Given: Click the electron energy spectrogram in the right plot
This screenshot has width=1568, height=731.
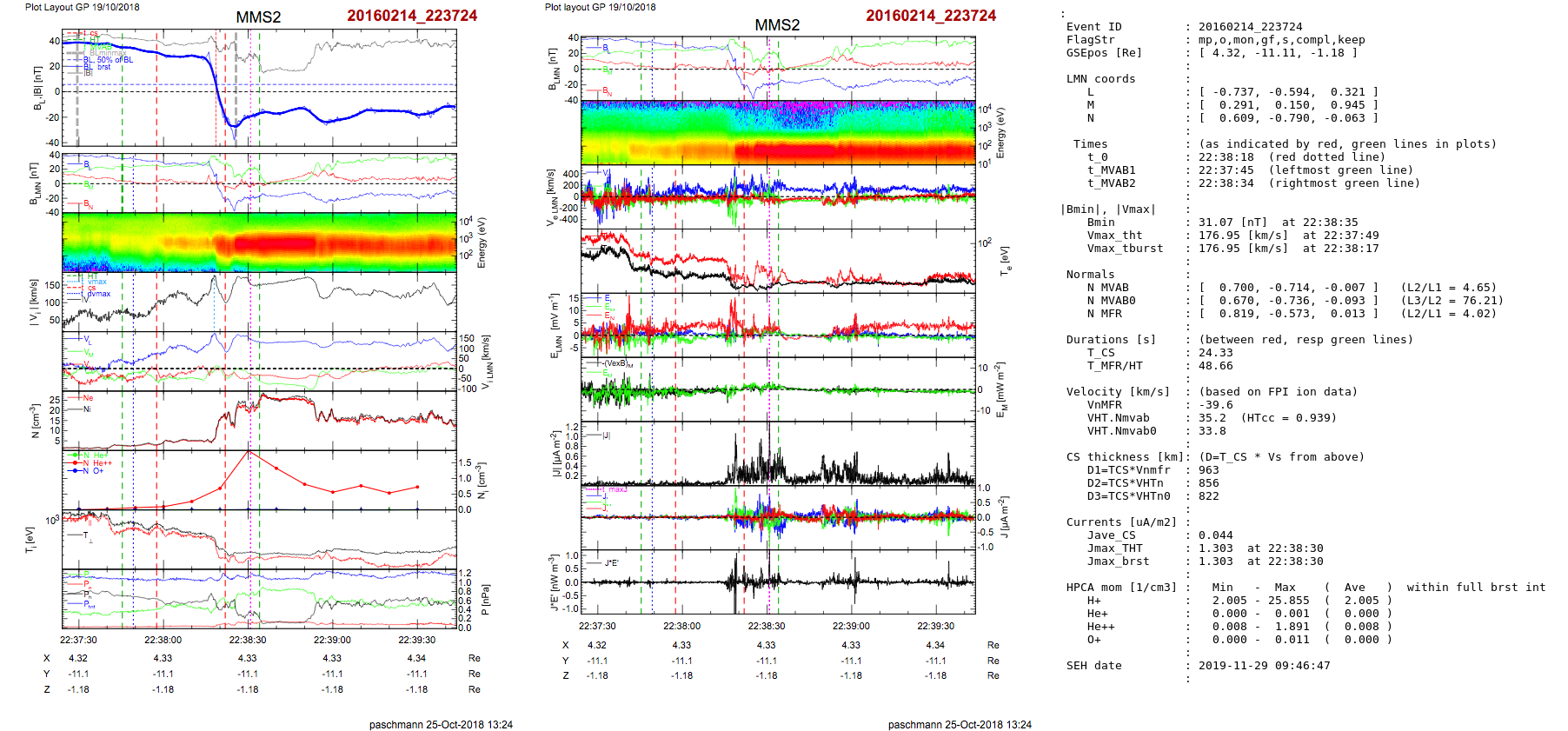Looking at the screenshot, I should pyautogui.click(x=777, y=132).
